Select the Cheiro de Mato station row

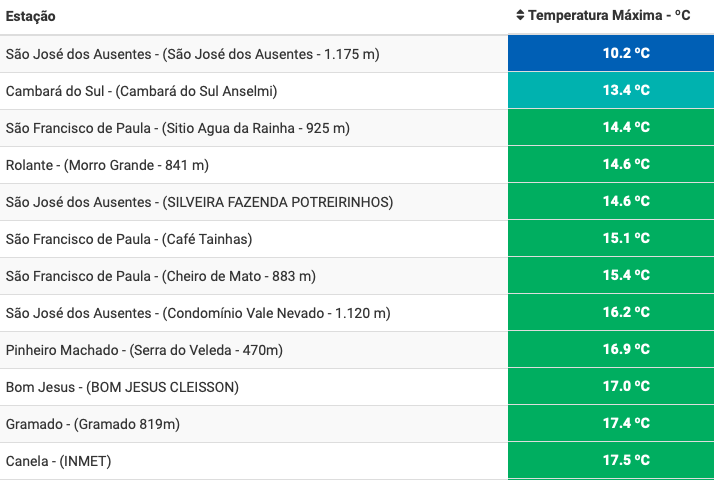[160, 276]
